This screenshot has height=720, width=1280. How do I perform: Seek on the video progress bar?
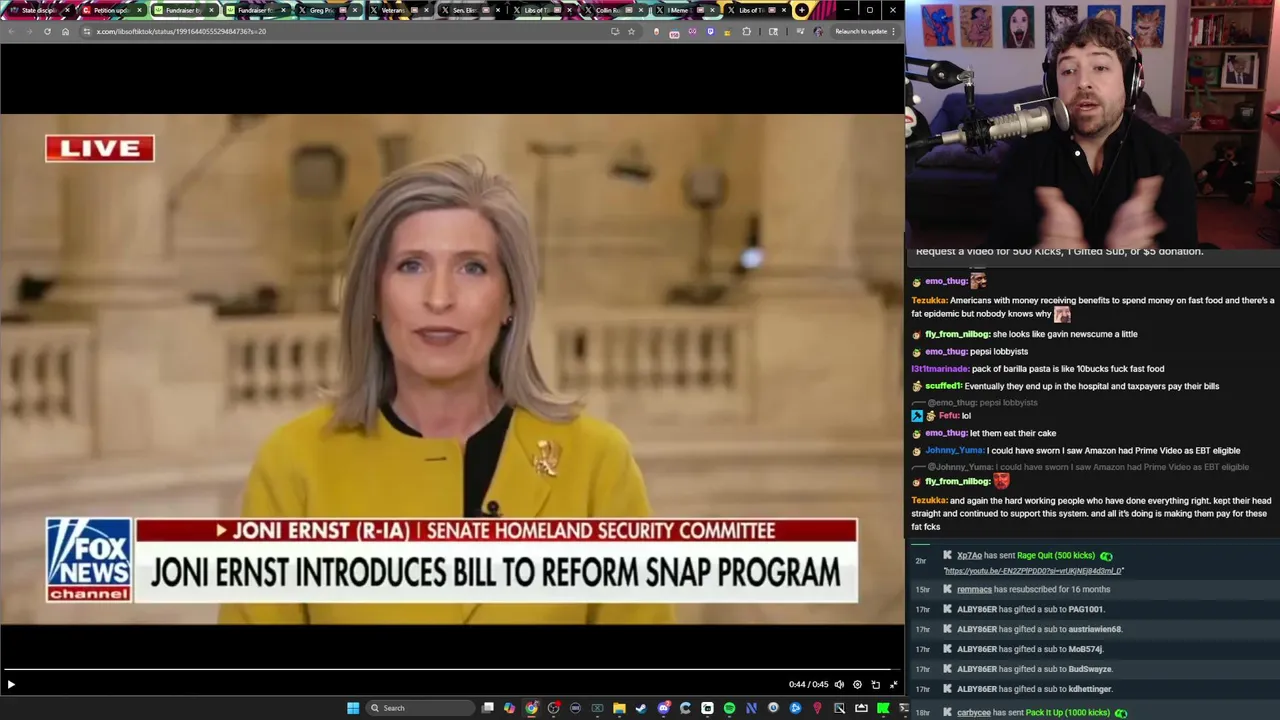click(447, 669)
